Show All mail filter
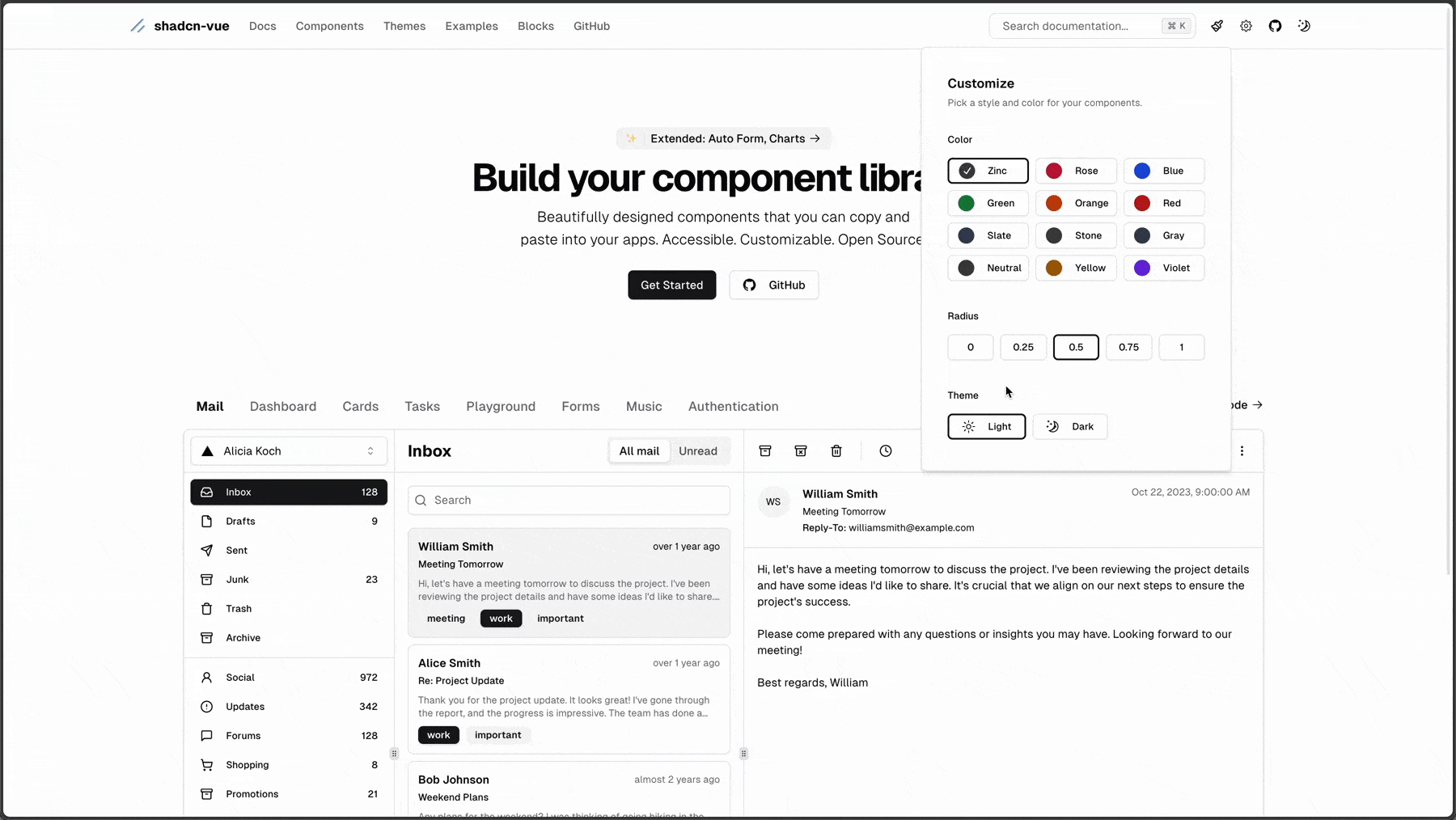Viewport: 1456px width, 820px height. pos(639,450)
